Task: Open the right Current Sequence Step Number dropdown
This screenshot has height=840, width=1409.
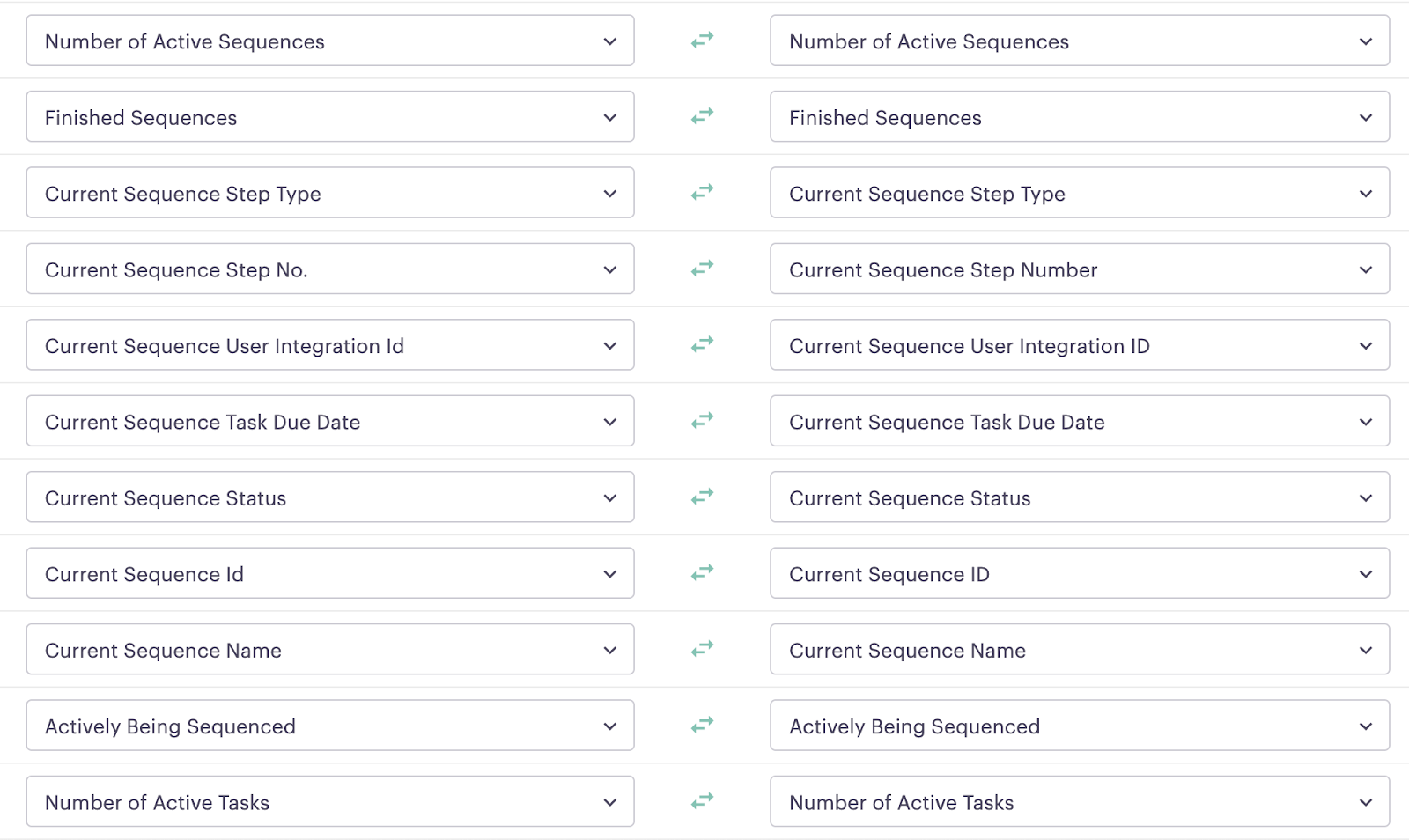Action: (1366, 269)
